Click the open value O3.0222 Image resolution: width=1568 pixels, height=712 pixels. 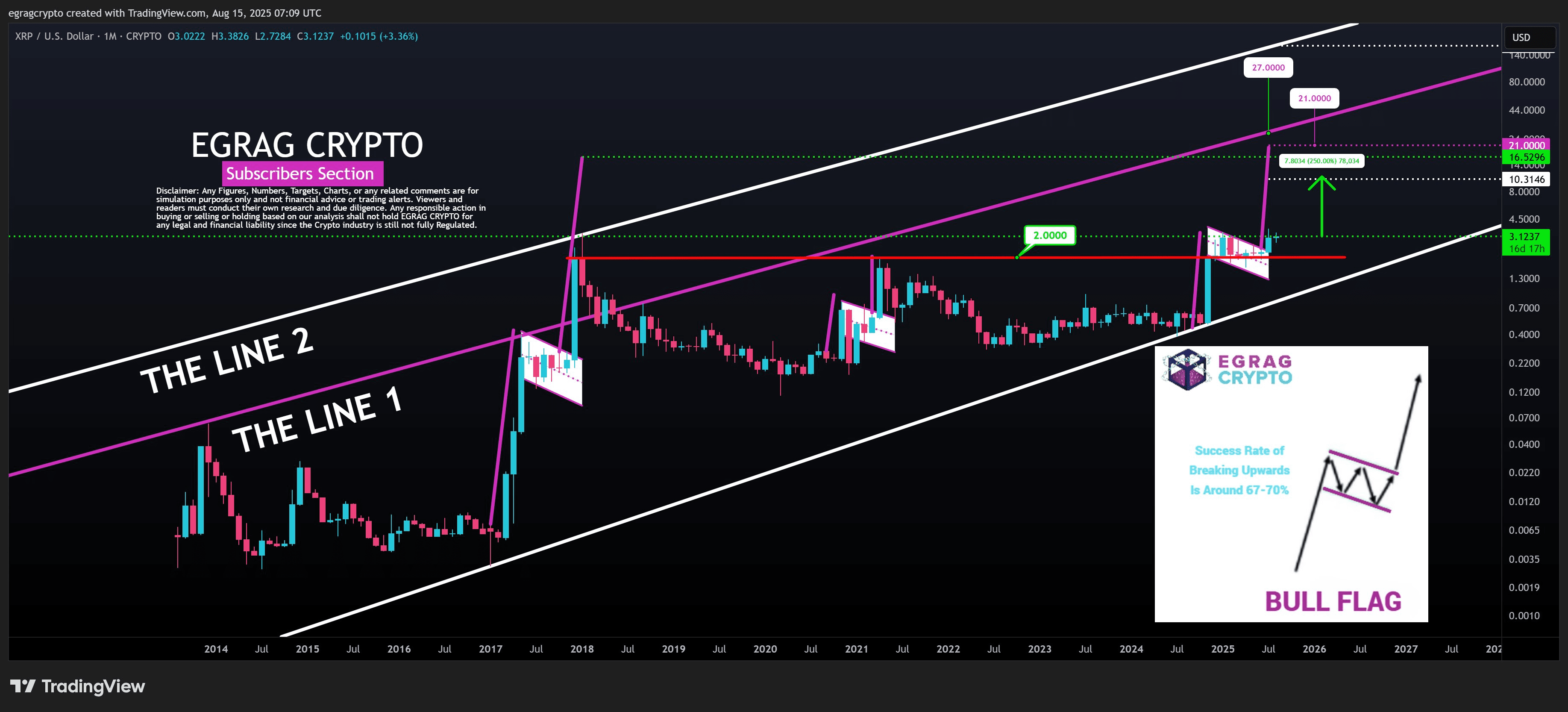(x=186, y=37)
